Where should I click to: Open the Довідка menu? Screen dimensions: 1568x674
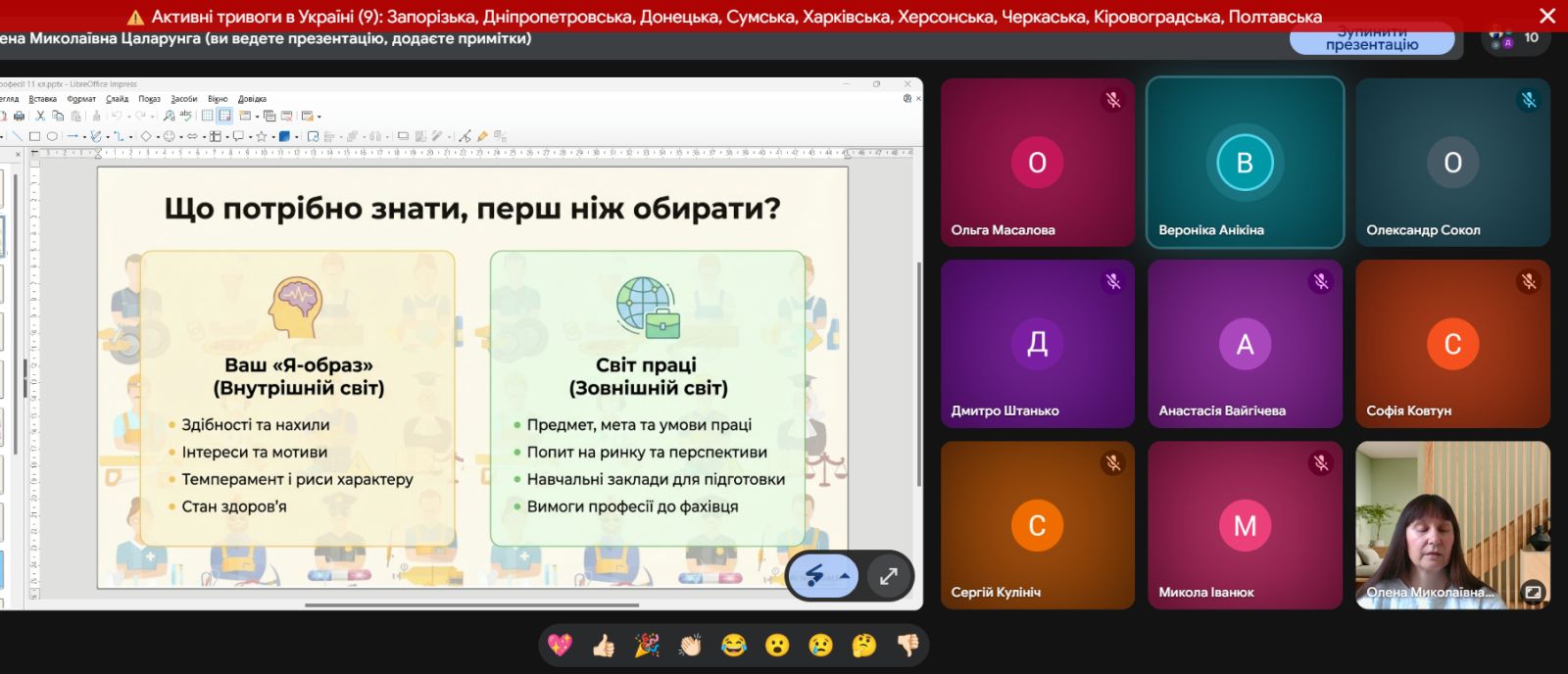point(252,99)
